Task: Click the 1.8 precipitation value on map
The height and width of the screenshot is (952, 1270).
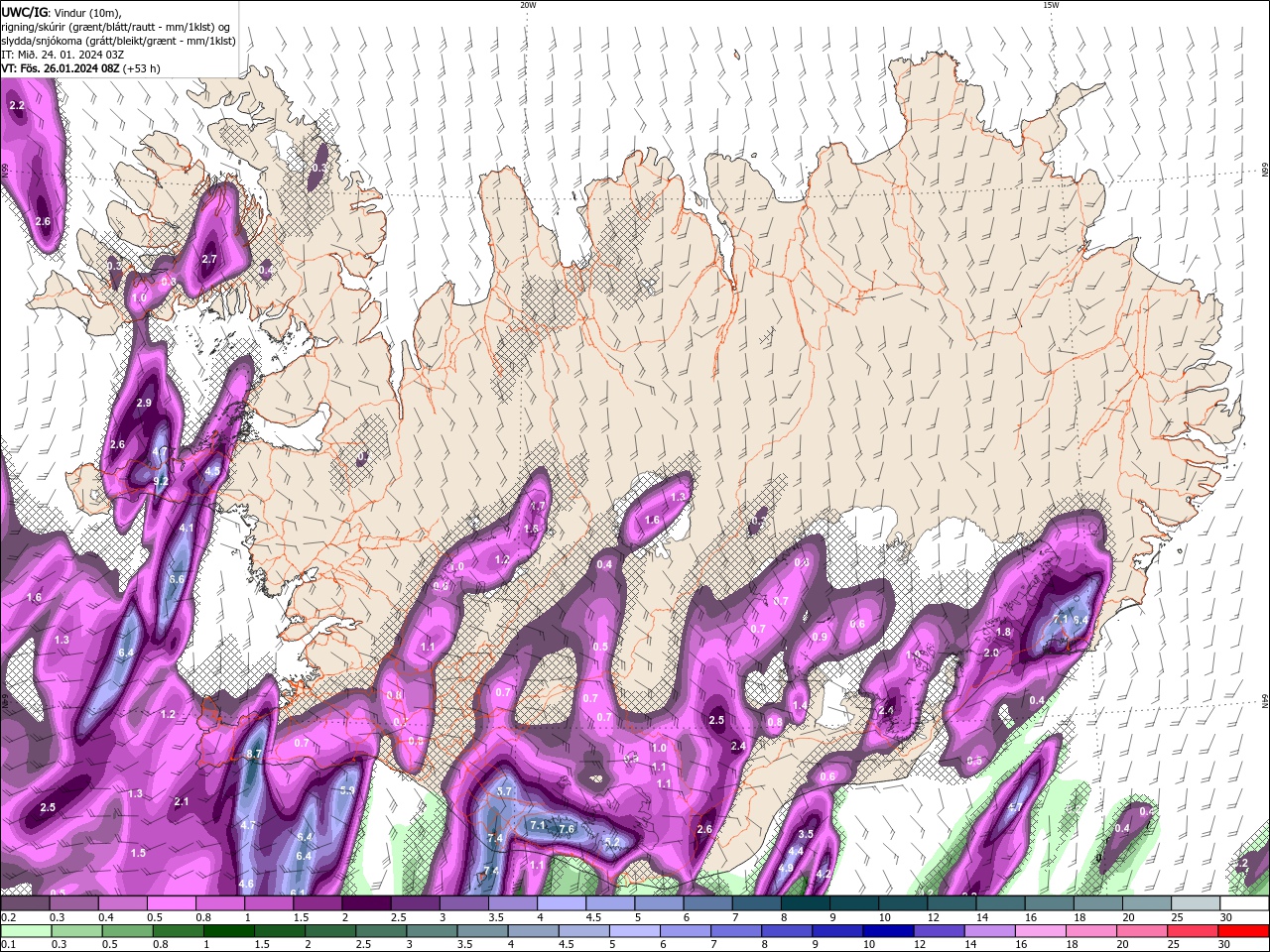Action: point(1003,632)
